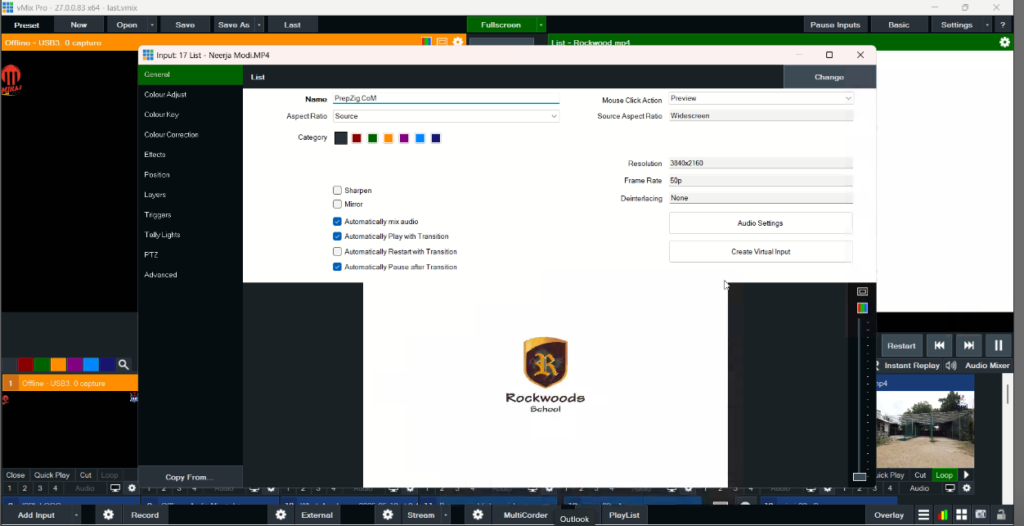The height and width of the screenshot is (526, 1024).
Task: Open the gear settings next to Record
Action: (108, 515)
